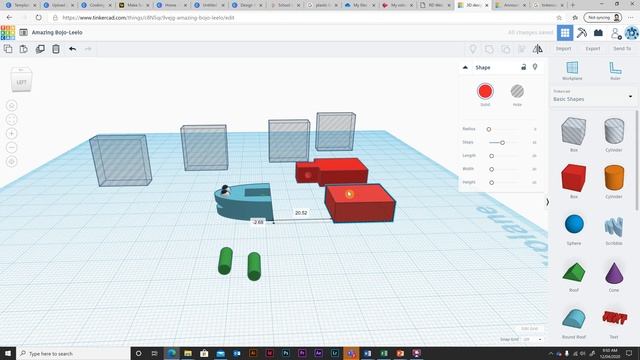Click the Home view icon

pos(12,106)
